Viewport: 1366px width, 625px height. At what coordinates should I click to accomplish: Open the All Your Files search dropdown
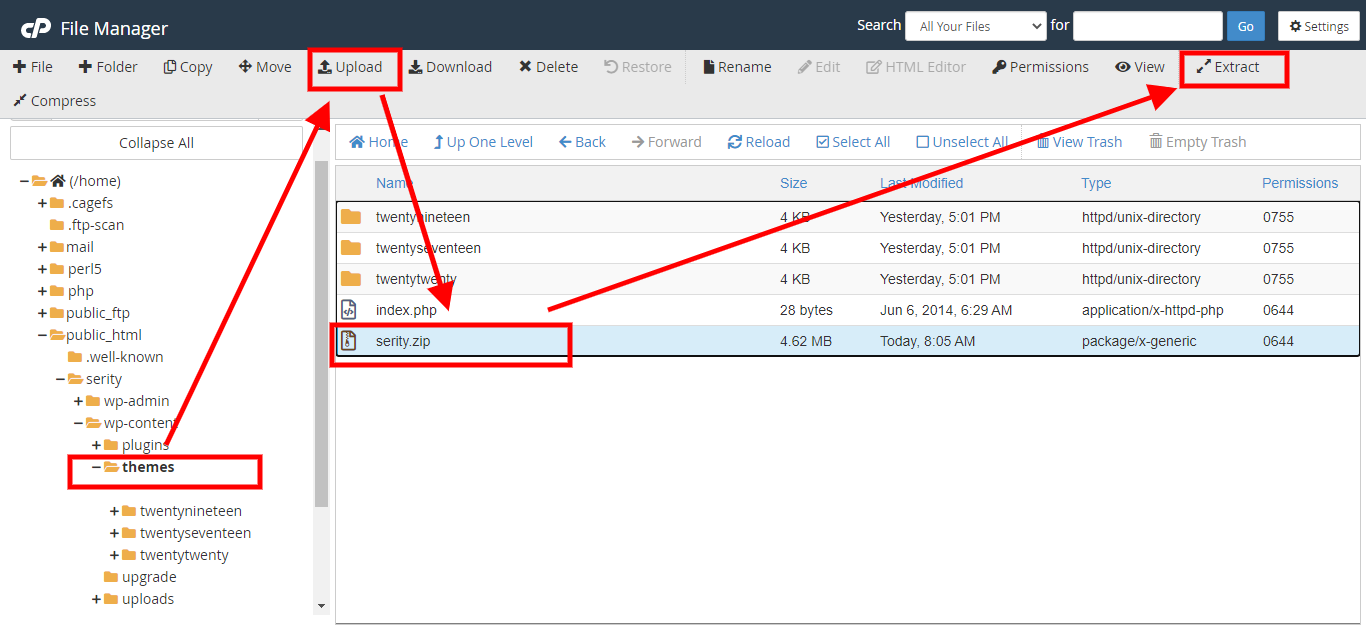(x=975, y=26)
